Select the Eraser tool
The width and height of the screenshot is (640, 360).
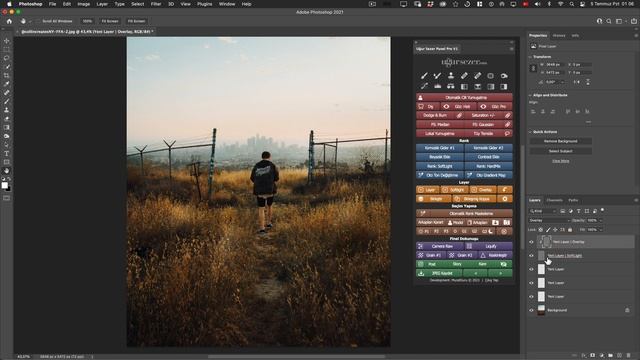(x=7, y=119)
